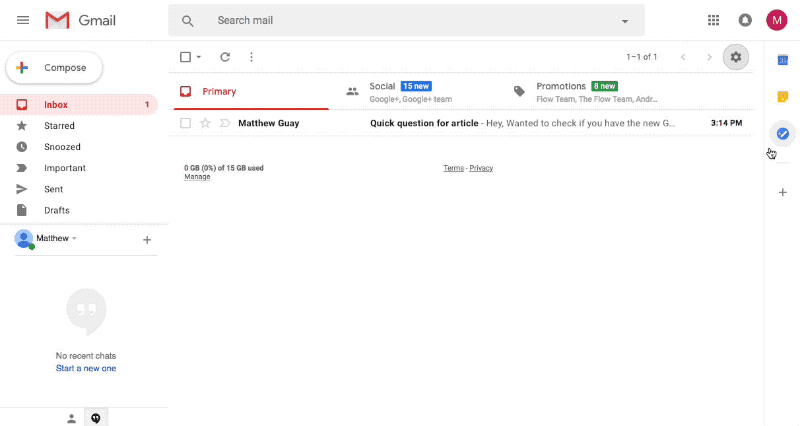Switch to the Promotions tab
The height and width of the screenshot is (426, 800).
575,92
